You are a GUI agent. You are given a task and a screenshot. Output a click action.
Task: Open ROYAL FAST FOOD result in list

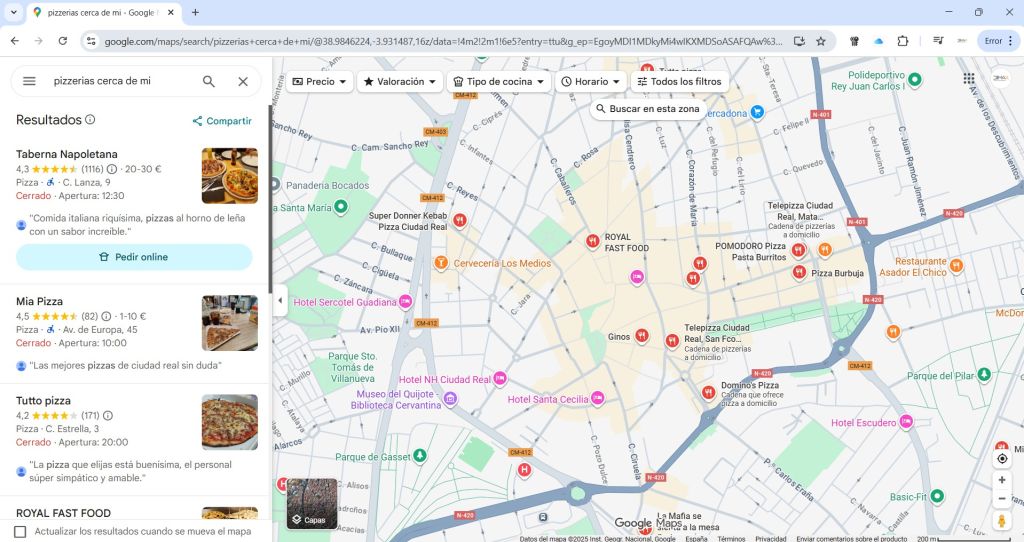63,513
